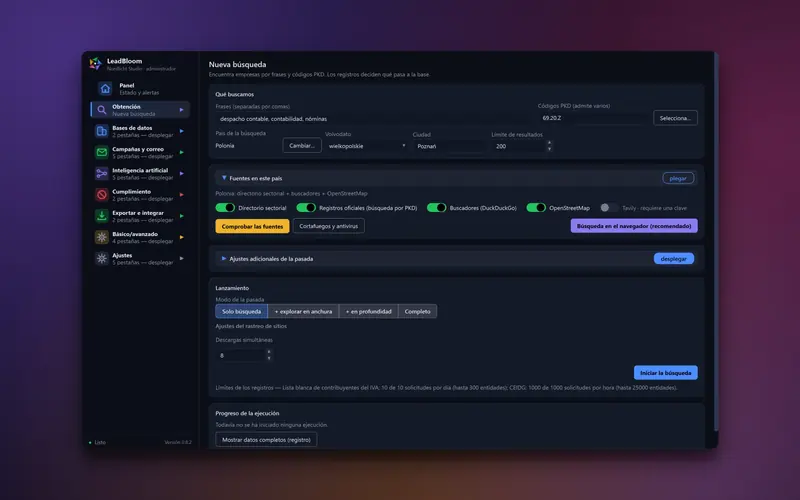Collapse the Fuentes en este país section
This screenshot has height=500, width=800.
tap(678, 178)
